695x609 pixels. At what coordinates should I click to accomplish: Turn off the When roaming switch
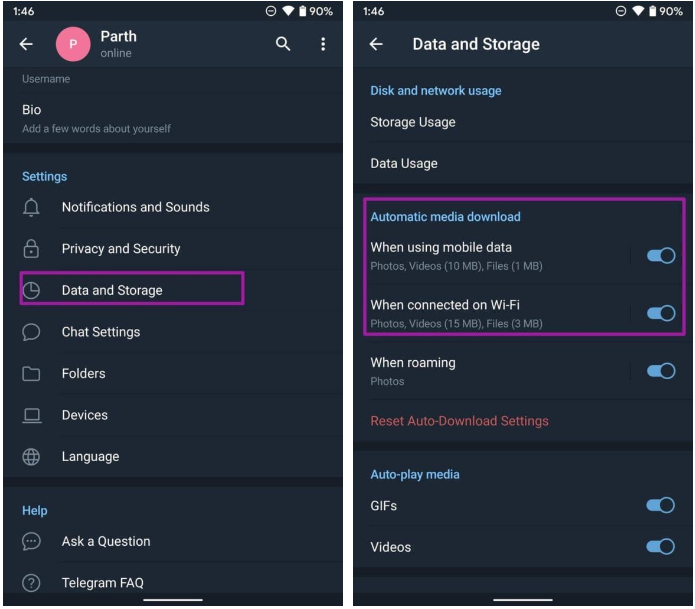pyautogui.click(x=661, y=371)
